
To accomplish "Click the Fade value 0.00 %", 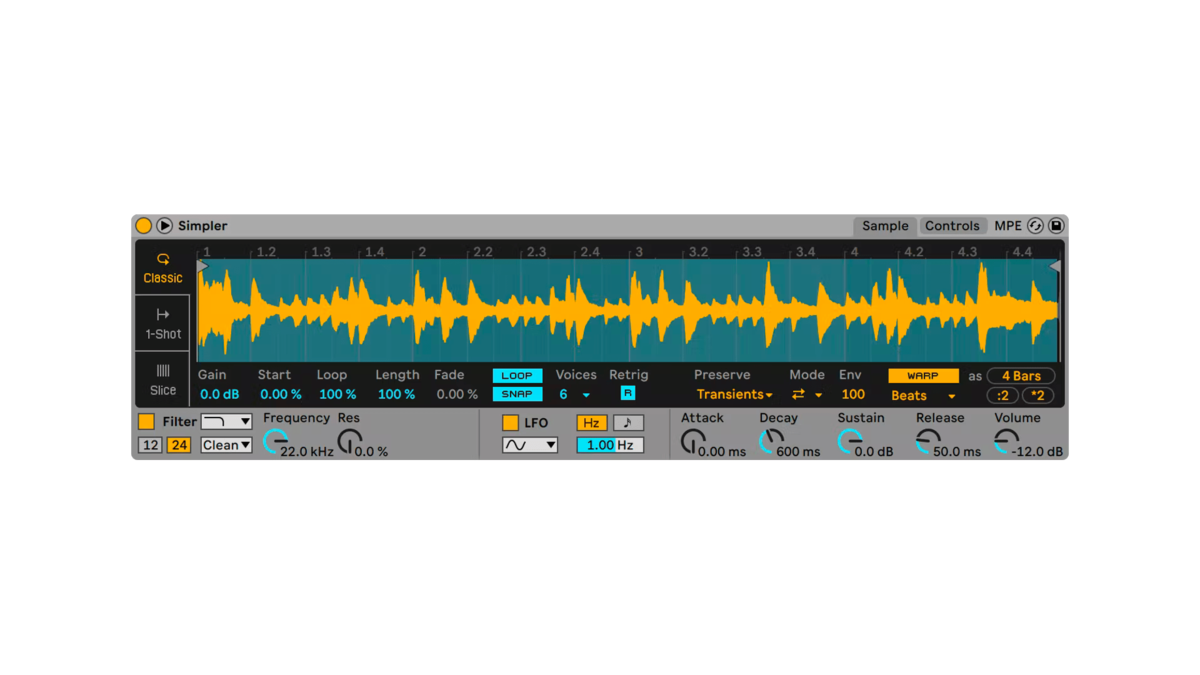I will tap(457, 395).
